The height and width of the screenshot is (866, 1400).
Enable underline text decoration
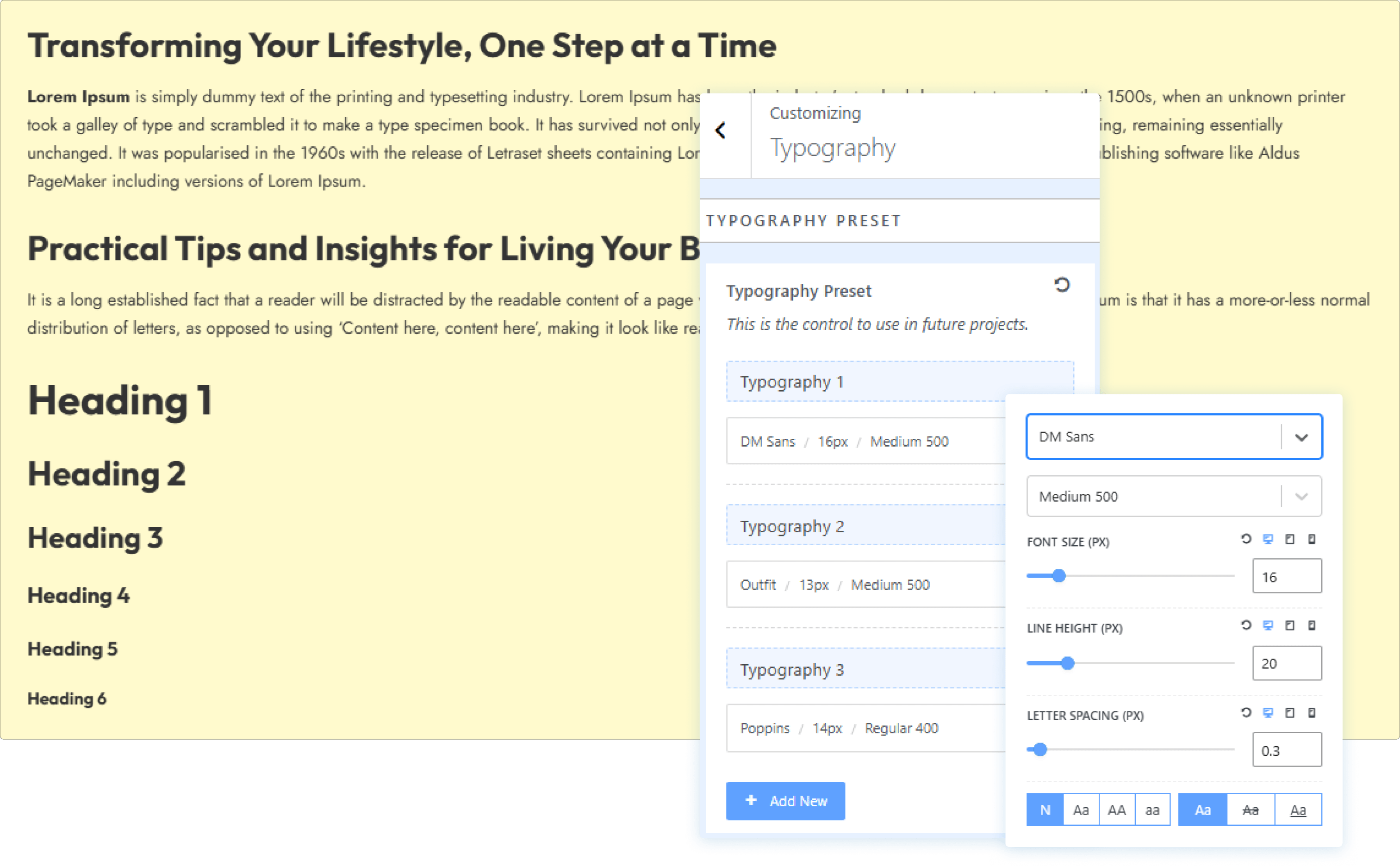tap(1298, 810)
